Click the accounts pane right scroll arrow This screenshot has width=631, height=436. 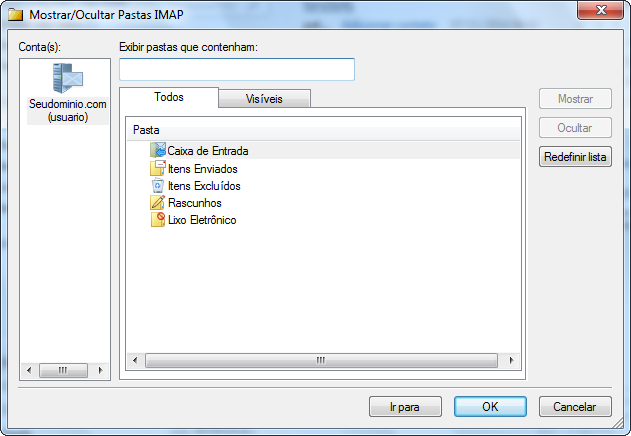(x=100, y=370)
